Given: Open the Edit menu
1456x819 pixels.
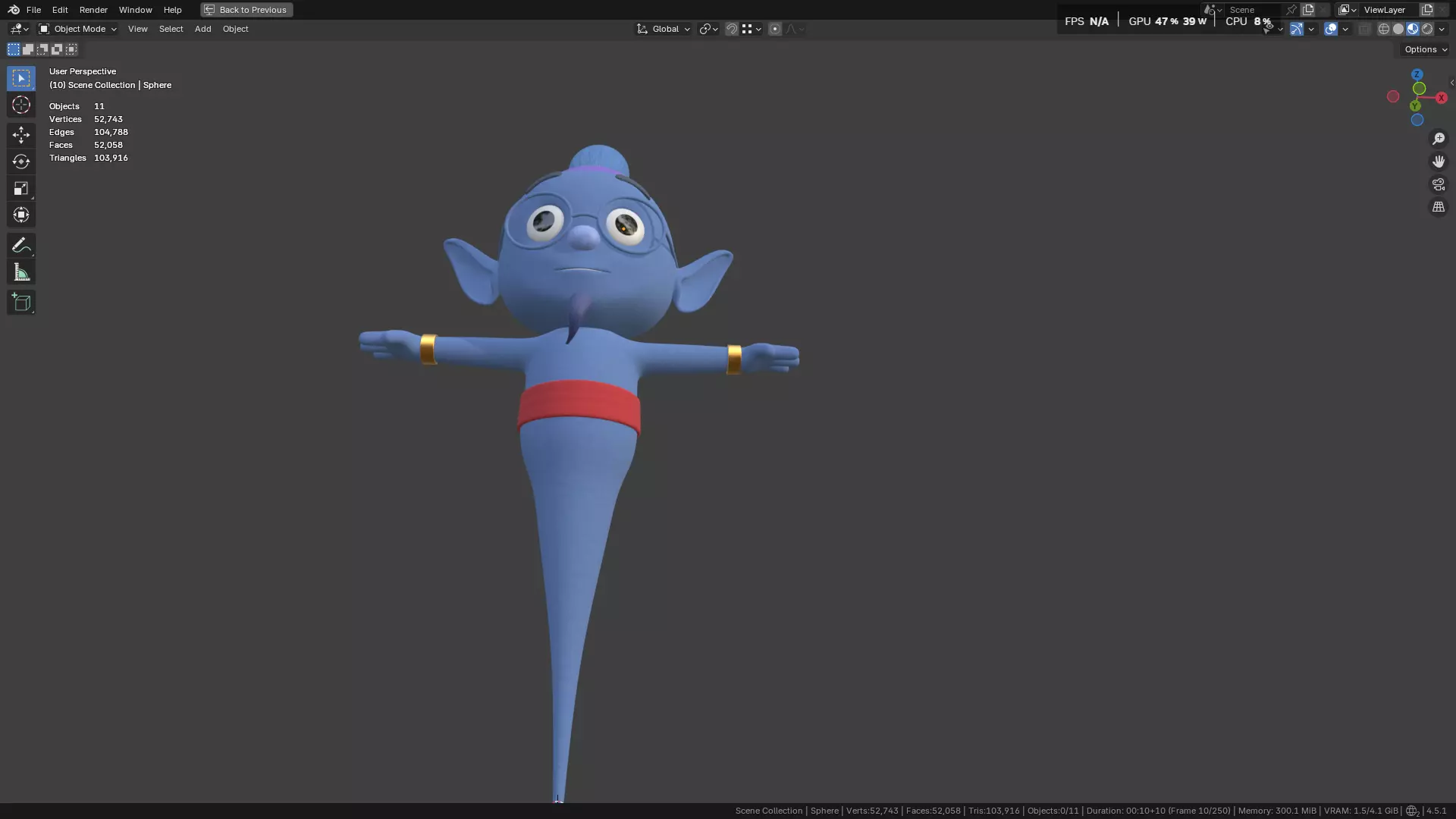Looking at the screenshot, I should click(x=60, y=10).
